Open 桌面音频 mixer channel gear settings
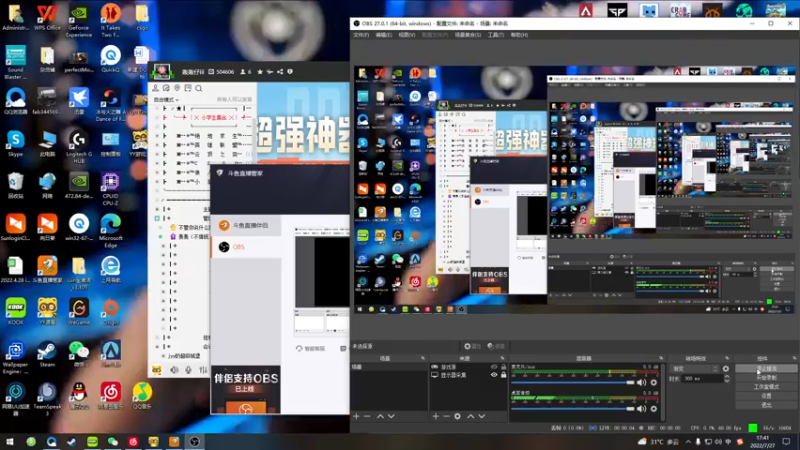This screenshot has height=450, width=800. [654, 409]
